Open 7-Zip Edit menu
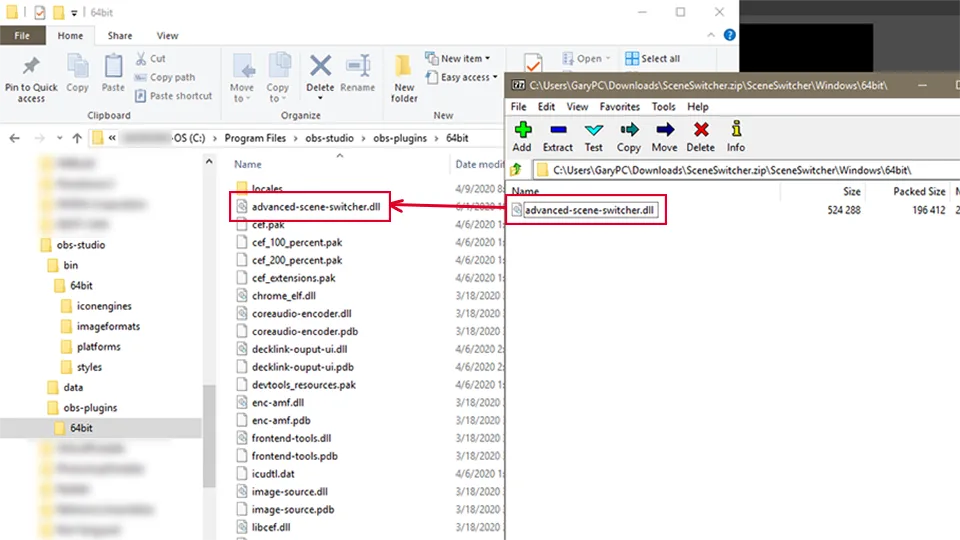Viewport: 960px width, 540px height. coord(546,107)
